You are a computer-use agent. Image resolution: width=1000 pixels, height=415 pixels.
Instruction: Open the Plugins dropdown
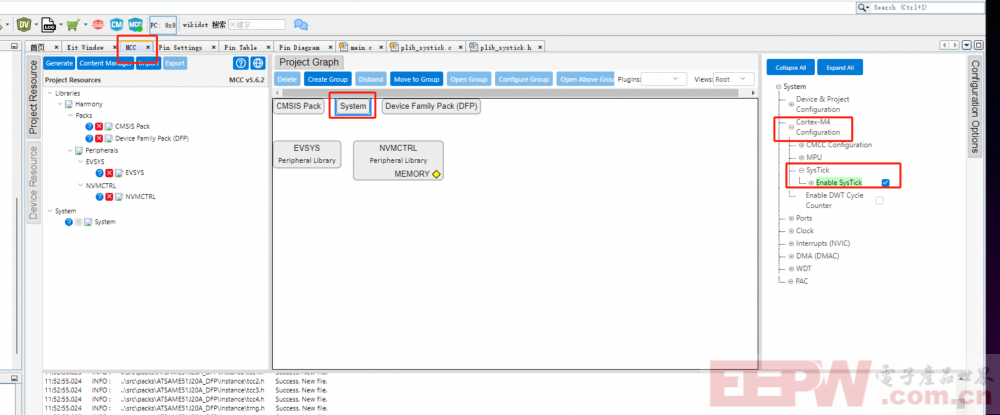point(663,79)
